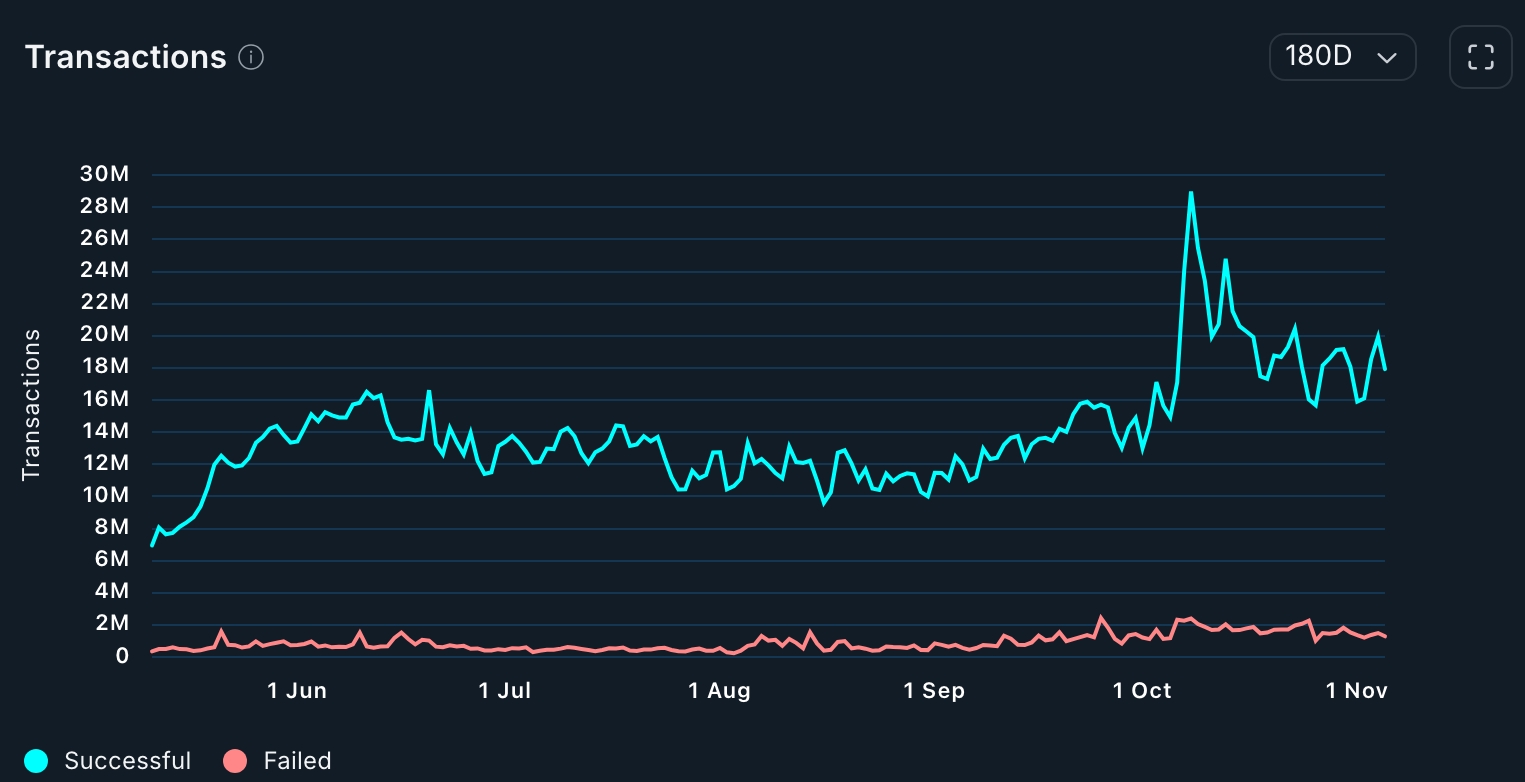Click the cyan Successful legend color dot
1525x782 pixels.
[37, 761]
